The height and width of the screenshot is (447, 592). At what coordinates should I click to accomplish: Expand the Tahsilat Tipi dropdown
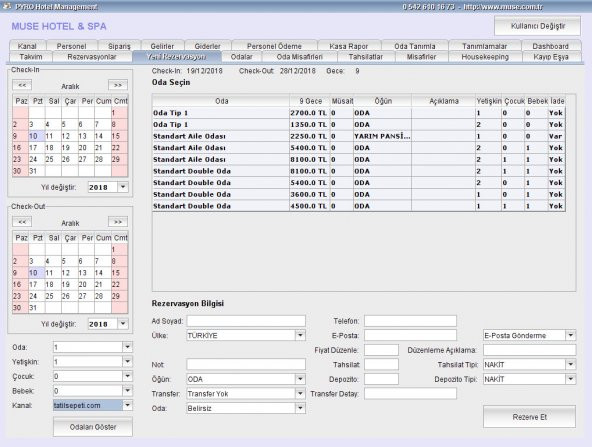tap(570, 365)
